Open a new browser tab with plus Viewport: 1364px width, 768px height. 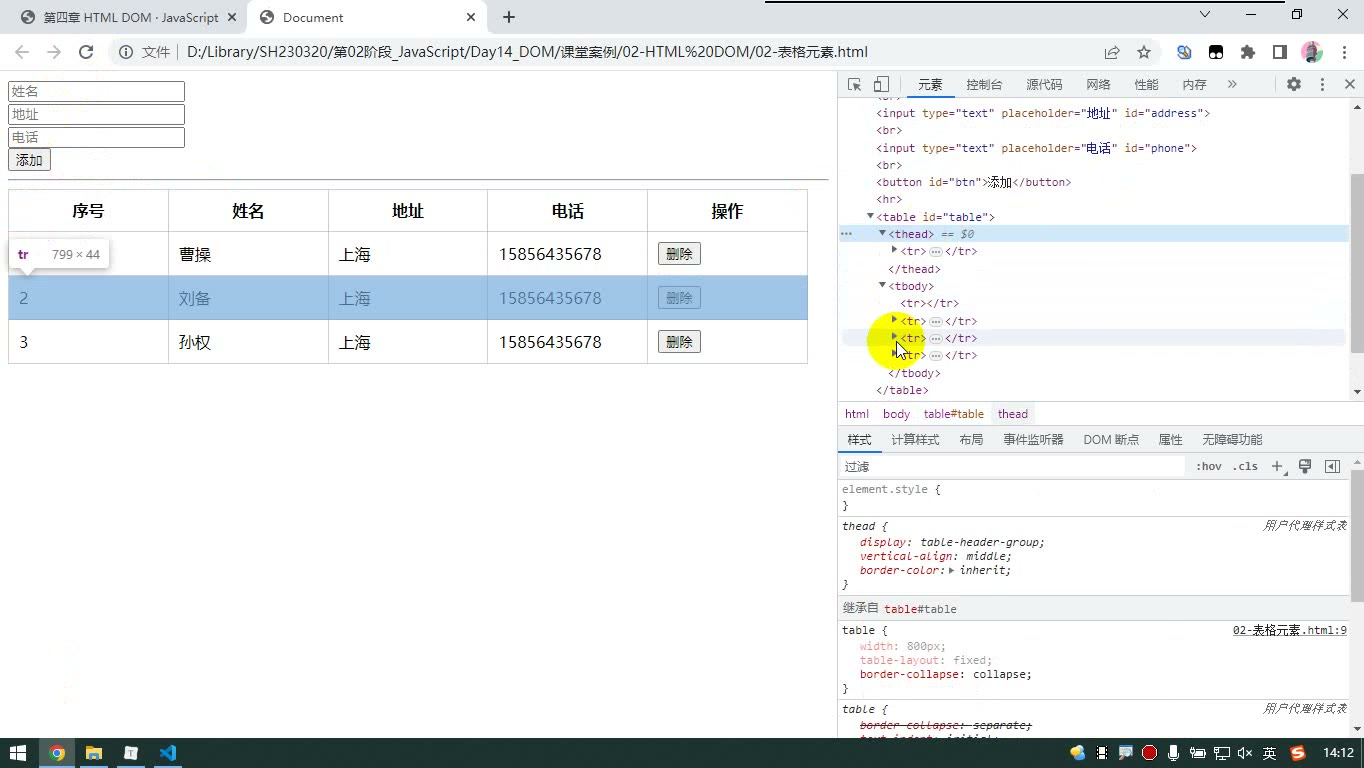pos(509,17)
